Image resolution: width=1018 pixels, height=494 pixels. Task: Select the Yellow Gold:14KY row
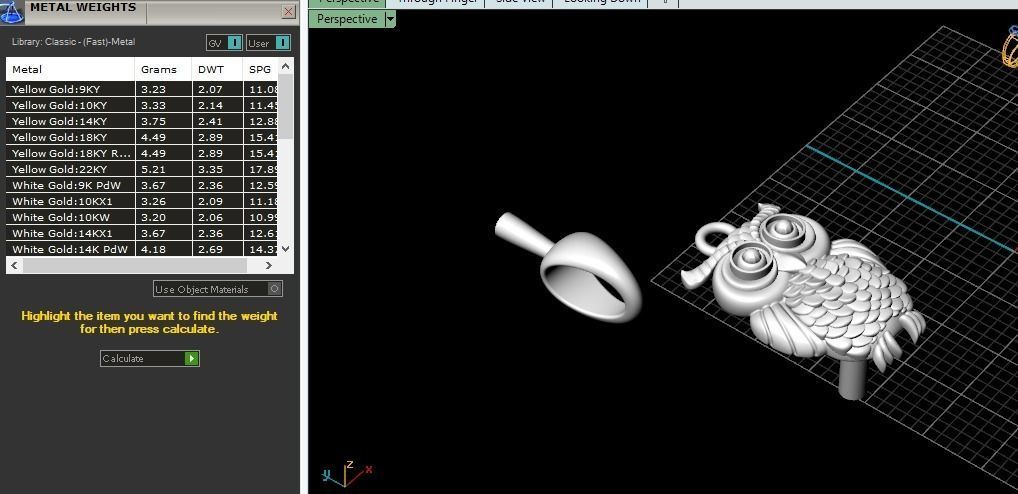tap(142, 121)
